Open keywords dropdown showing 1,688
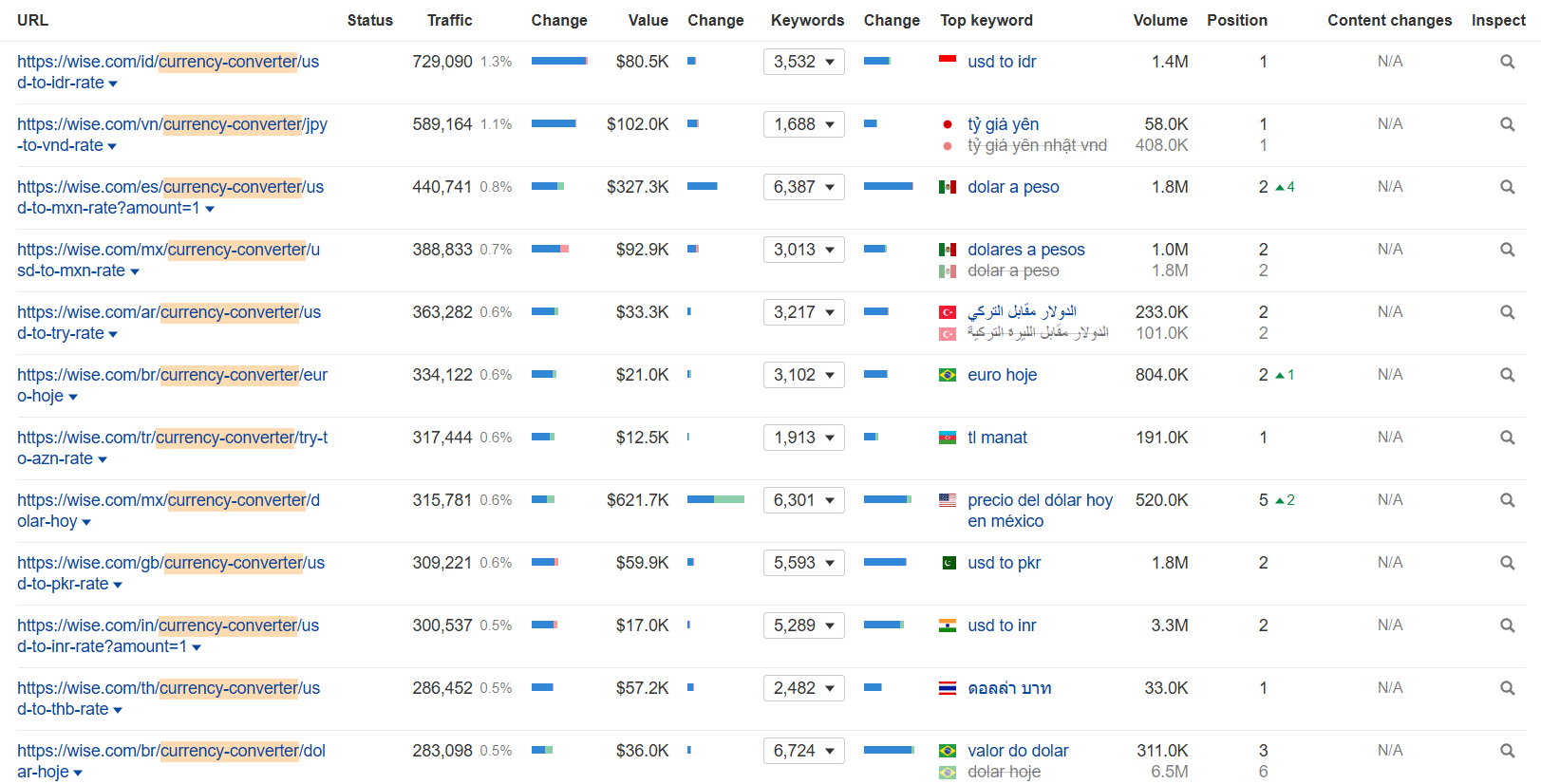The height and width of the screenshot is (784, 1541). pos(804,124)
